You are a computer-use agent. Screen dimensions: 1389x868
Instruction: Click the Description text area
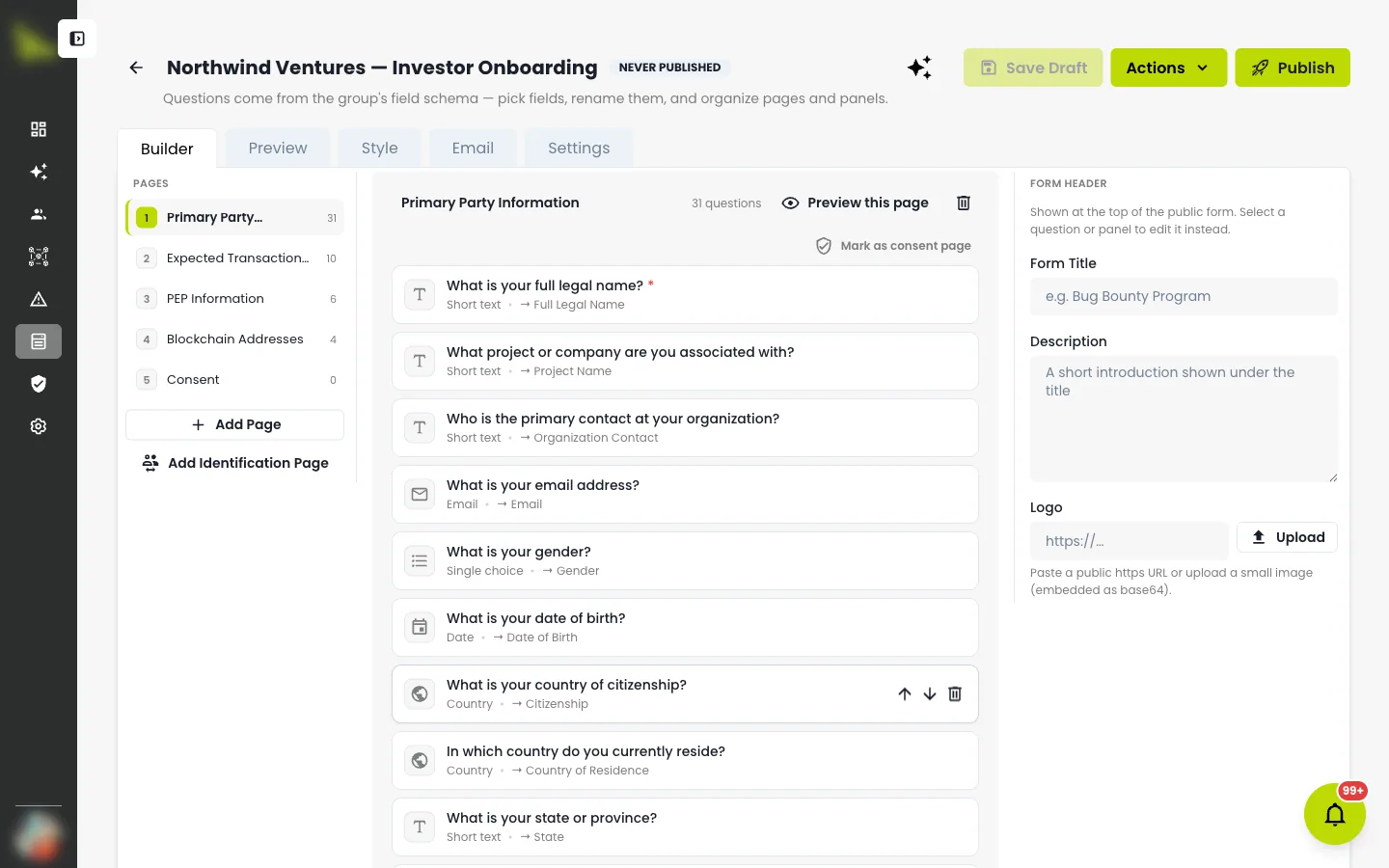click(x=1184, y=419)
